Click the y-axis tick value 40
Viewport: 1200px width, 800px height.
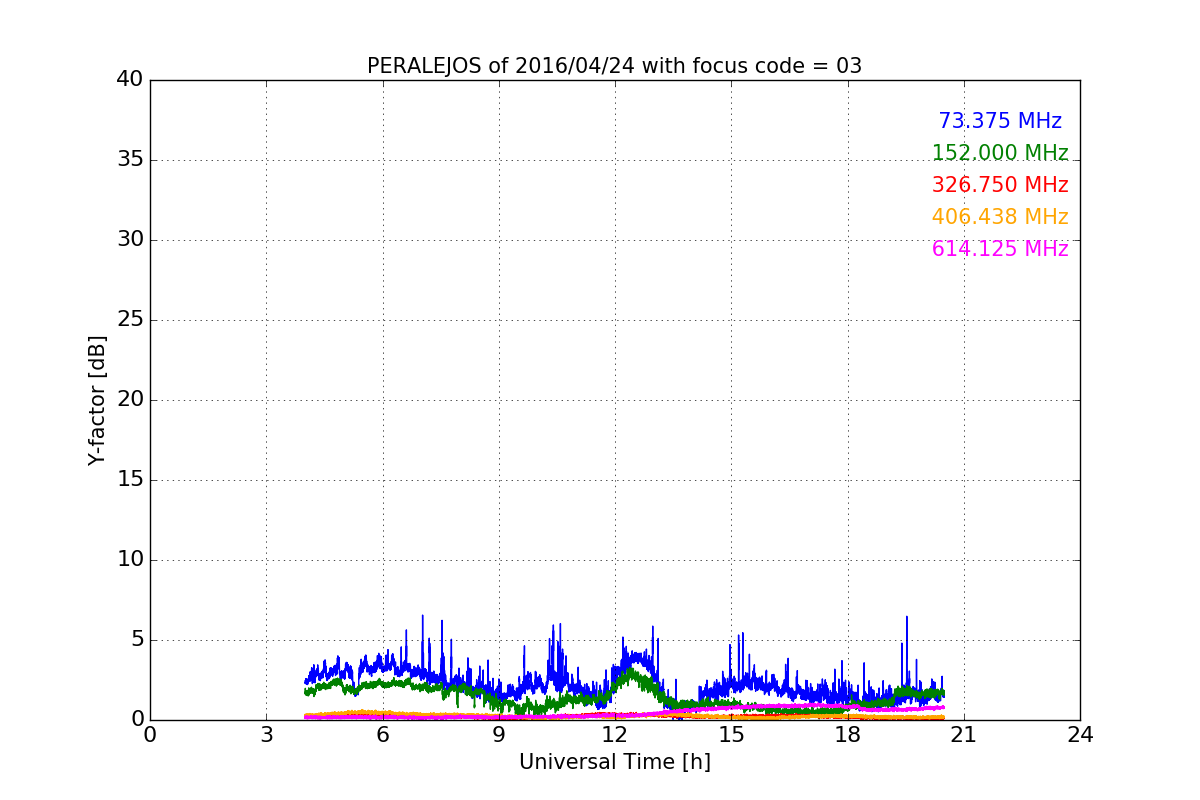[130, 79]
